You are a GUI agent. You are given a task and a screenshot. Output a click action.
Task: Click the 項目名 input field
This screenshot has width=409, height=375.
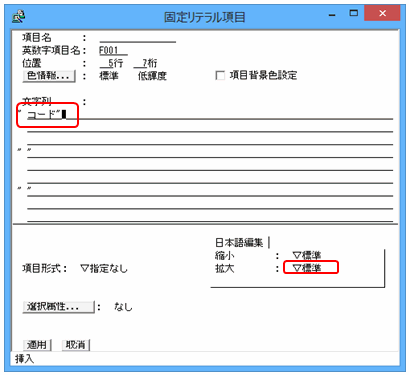pos(137,38)
